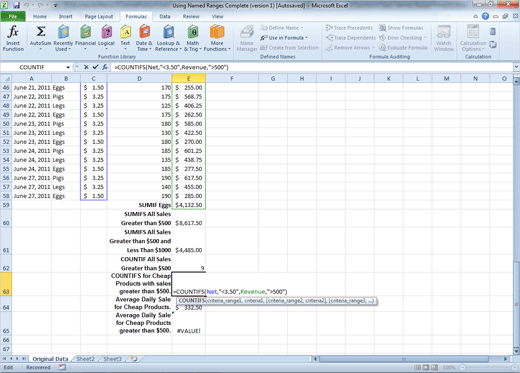
Task: Click Trace Dependents
Action: click(351, 38)
